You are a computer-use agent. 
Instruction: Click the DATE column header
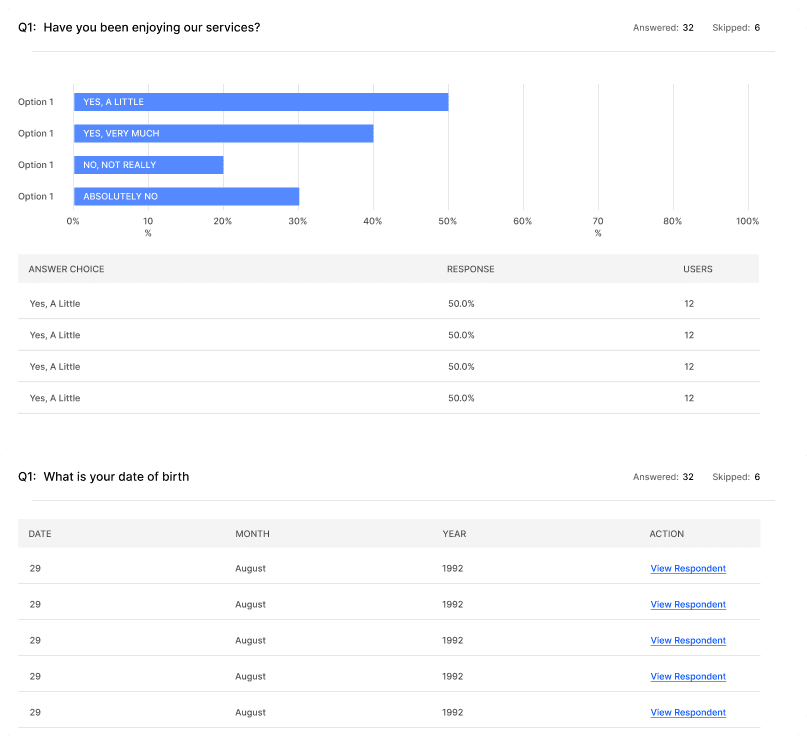(x=40, y=534)
